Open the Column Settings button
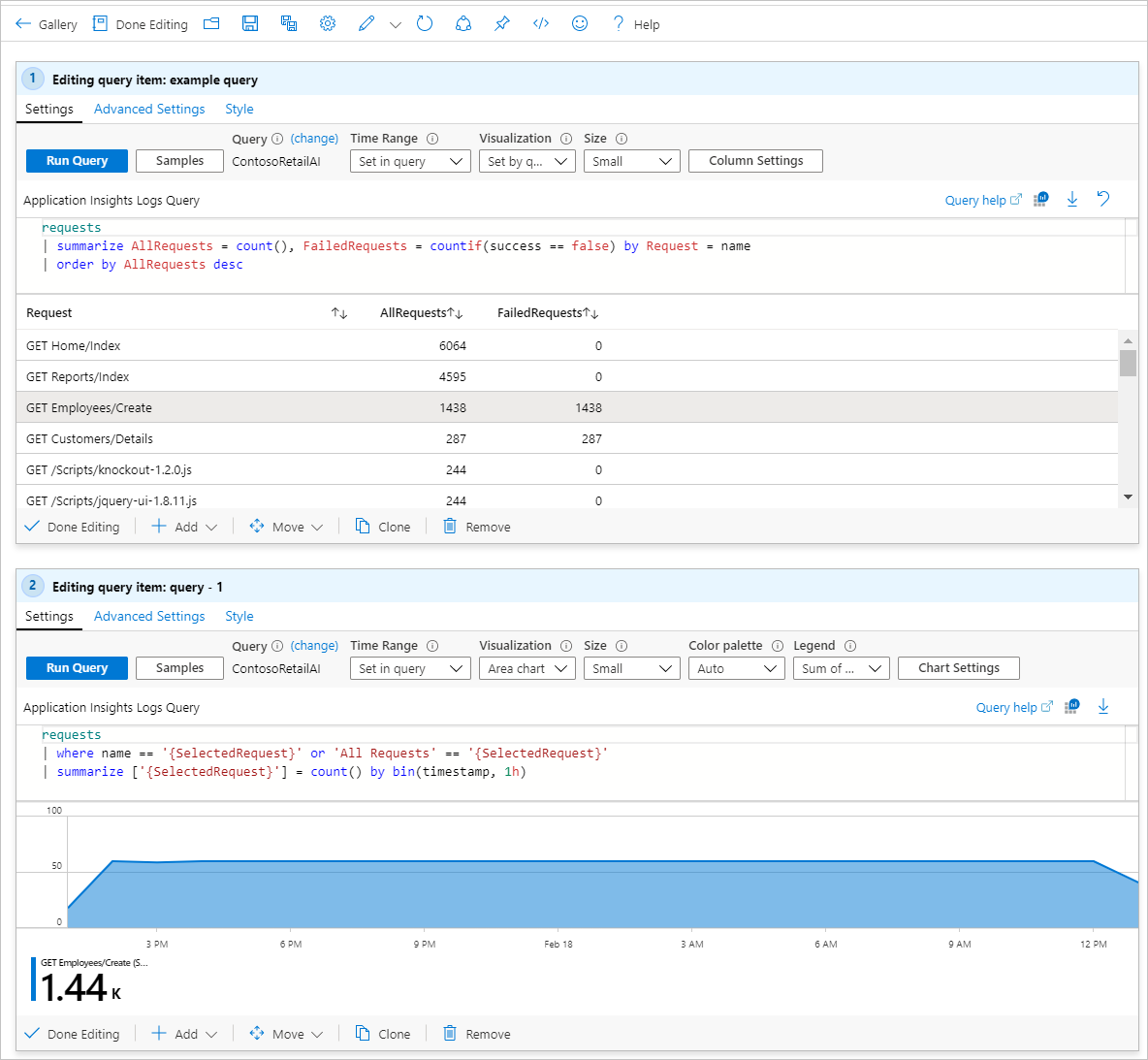 pos(755,161)
